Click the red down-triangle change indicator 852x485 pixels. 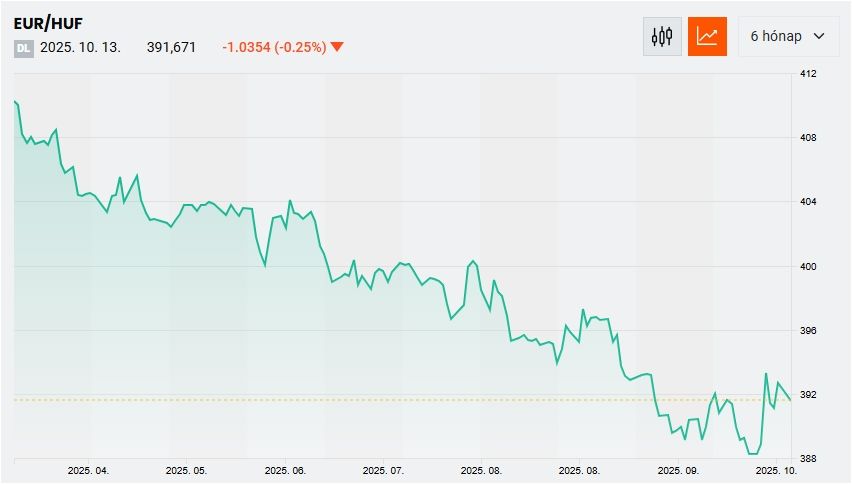click(337, 47)
